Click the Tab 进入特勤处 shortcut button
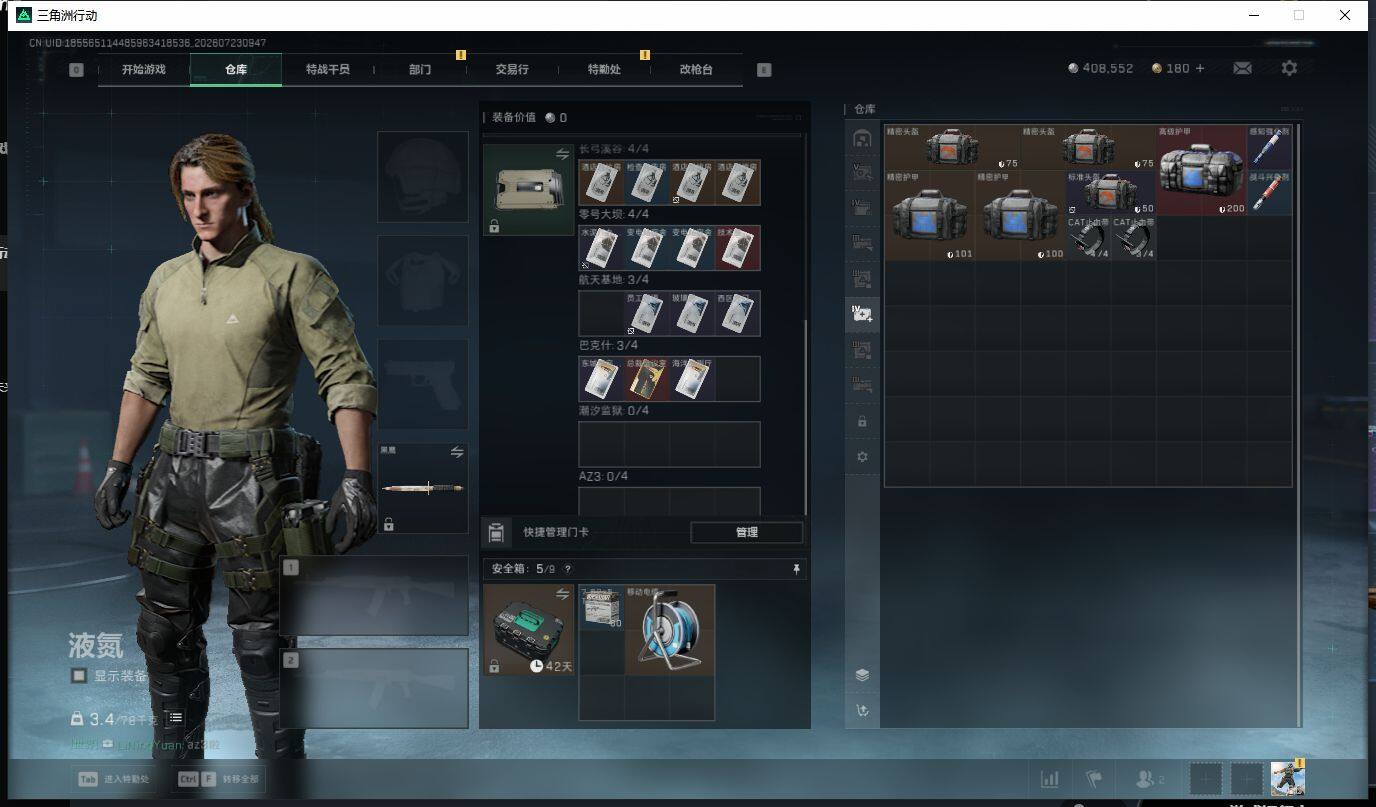1376x807 pixels. click(115, 779)
